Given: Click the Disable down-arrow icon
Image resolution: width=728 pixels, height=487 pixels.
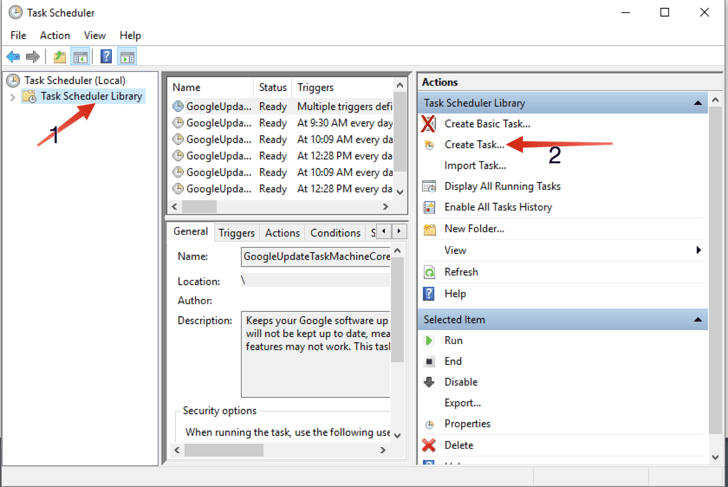Looking at the screenshot, I should click(429, 382).
